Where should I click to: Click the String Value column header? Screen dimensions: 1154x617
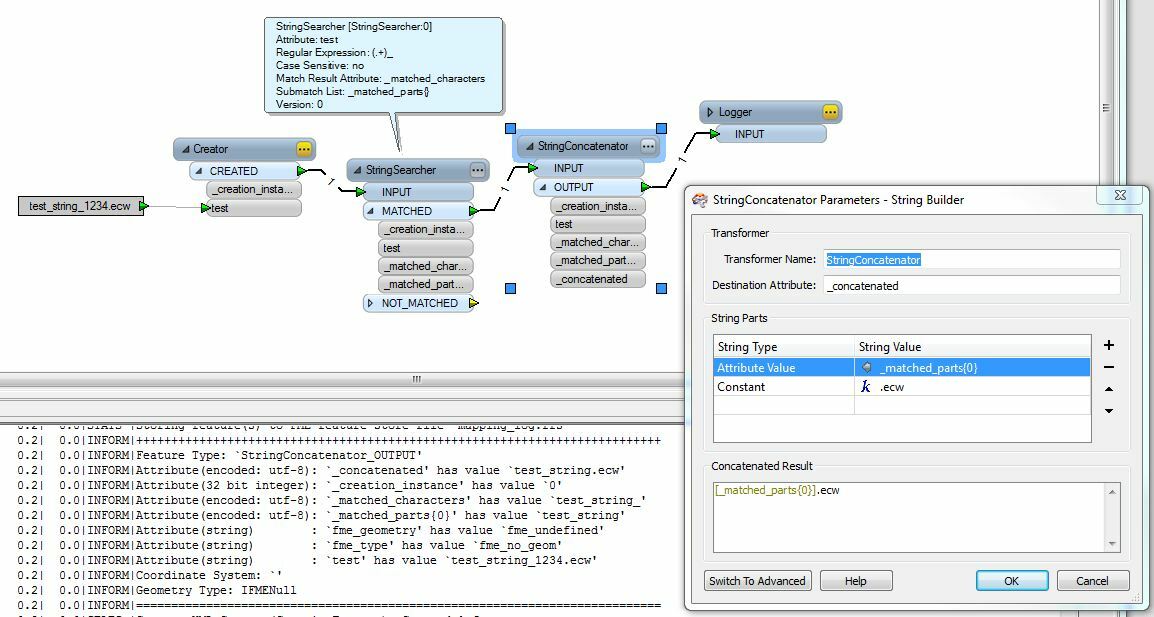coord(972,347)
